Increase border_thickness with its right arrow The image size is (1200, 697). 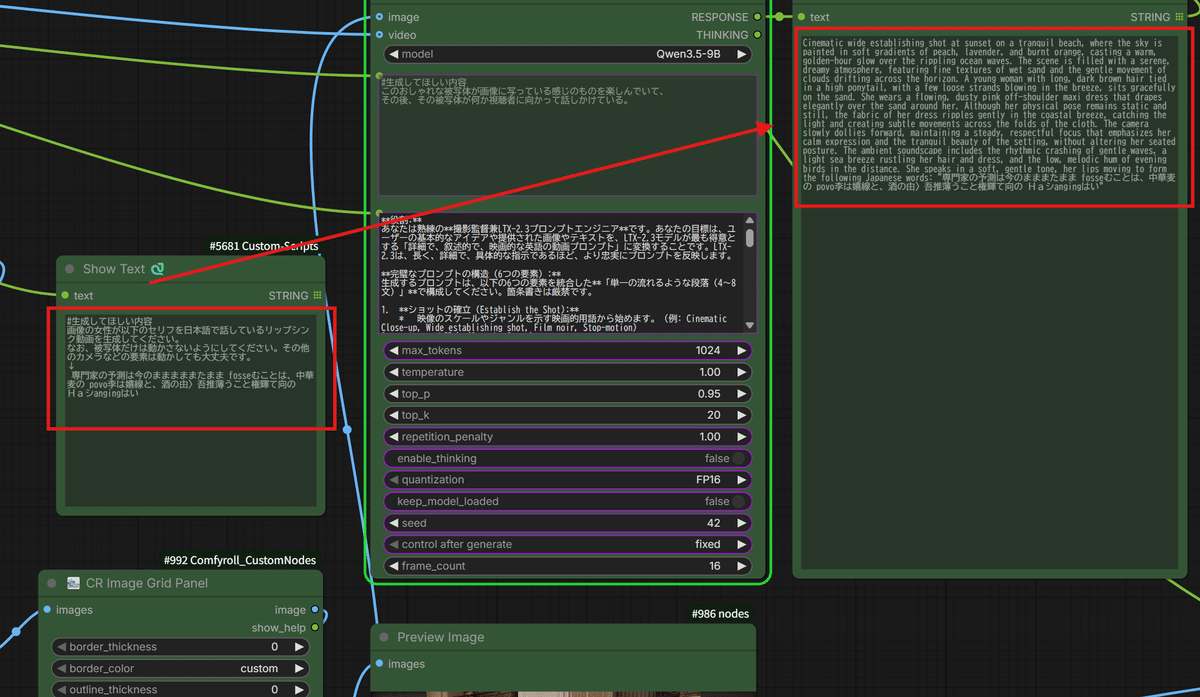(x=299, y=647)
